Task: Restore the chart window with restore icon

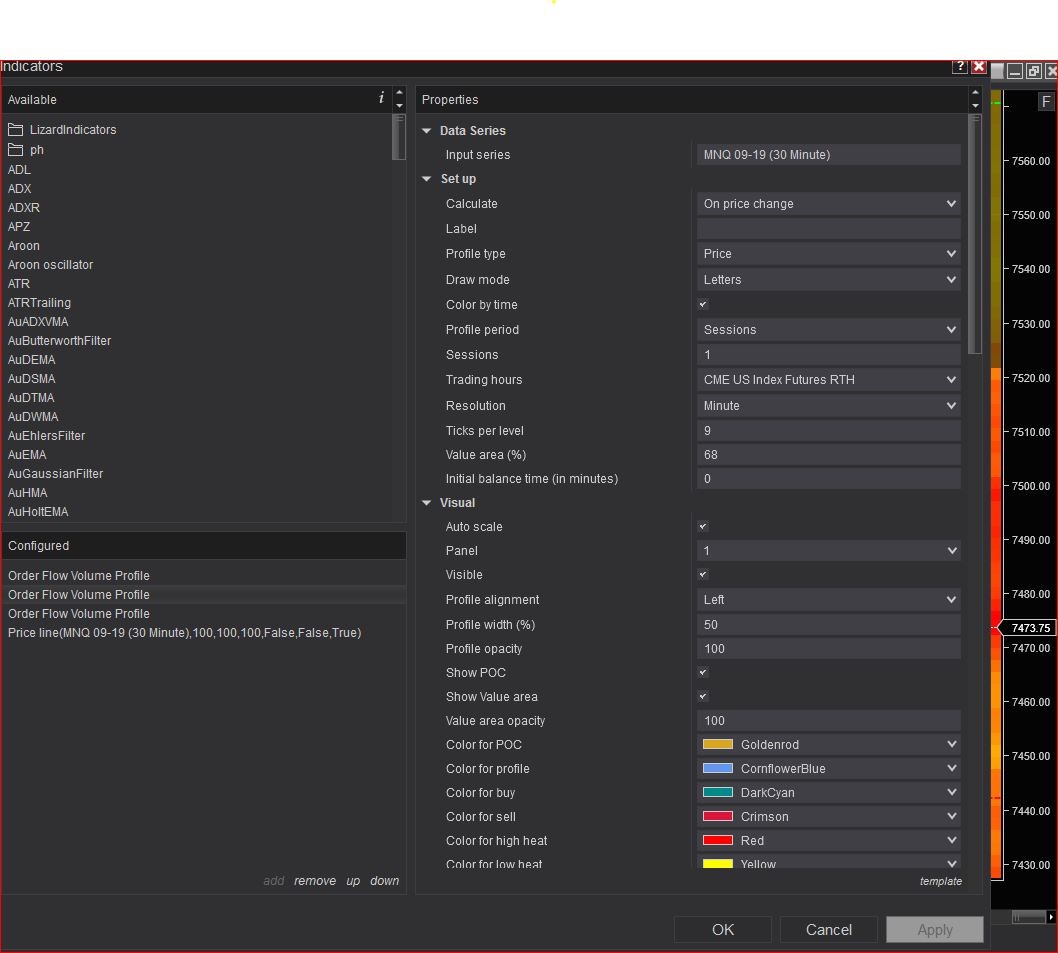Action: point(1033,71)
